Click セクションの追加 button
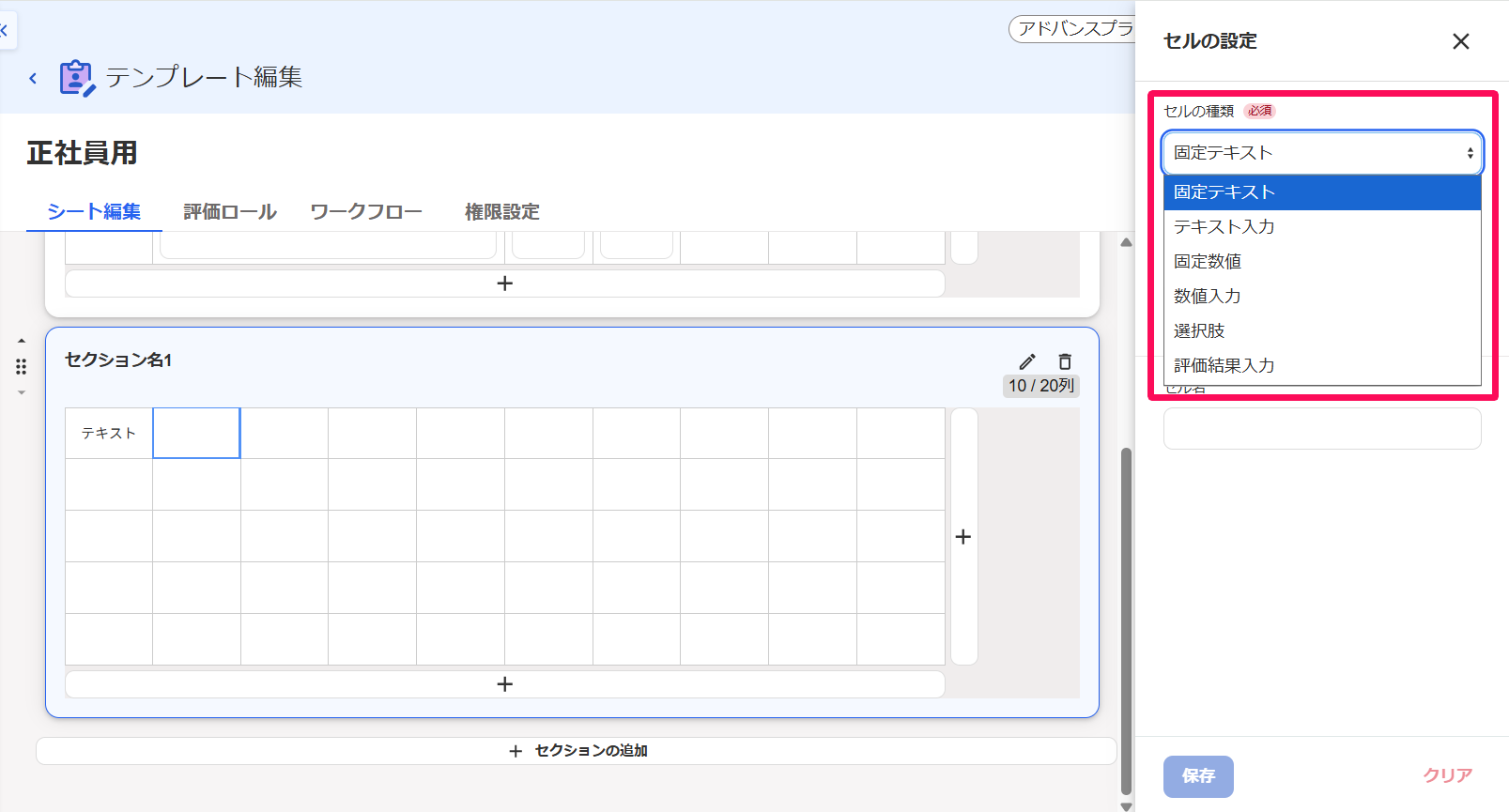This screenshot has width=1509, height=812. [576, 751]
